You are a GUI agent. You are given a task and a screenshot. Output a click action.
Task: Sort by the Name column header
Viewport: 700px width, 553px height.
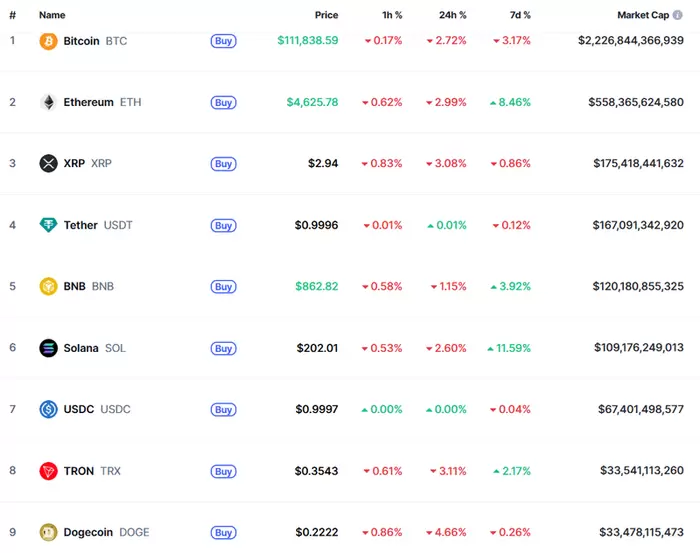click(x=52, y=15)
